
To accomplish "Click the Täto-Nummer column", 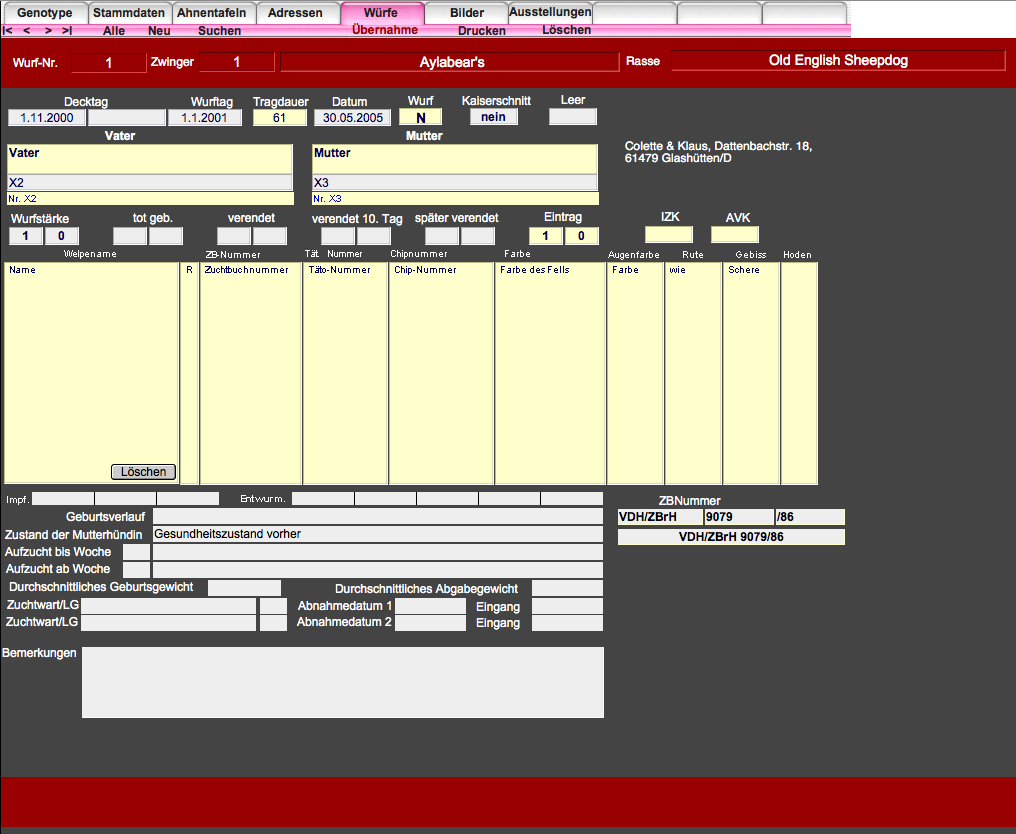I will [345, 373].
